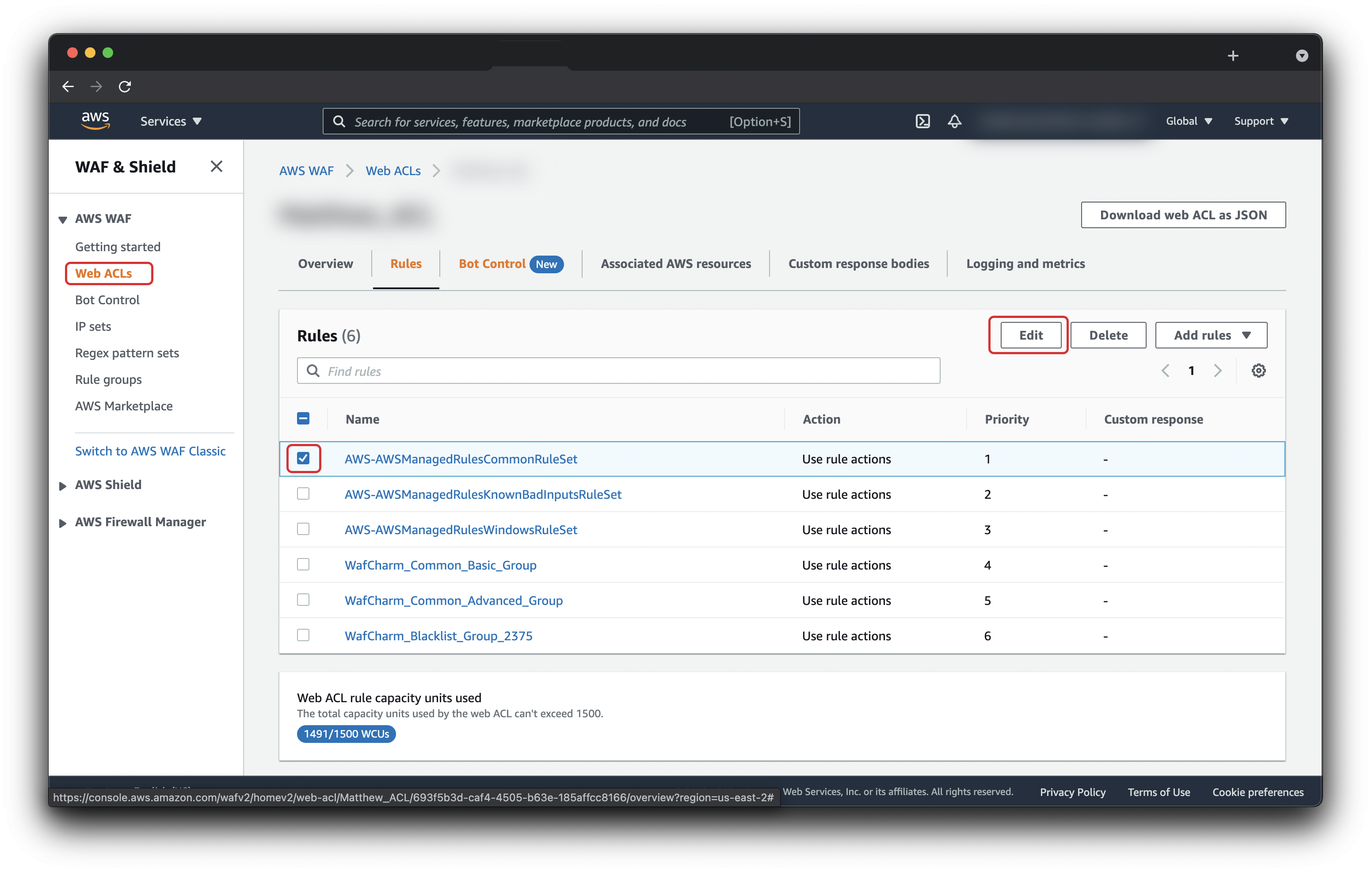
Task: Check AWS-AWSManagedRulesWindowsRuleSet checkbox
Action: (x=303, y=529)
